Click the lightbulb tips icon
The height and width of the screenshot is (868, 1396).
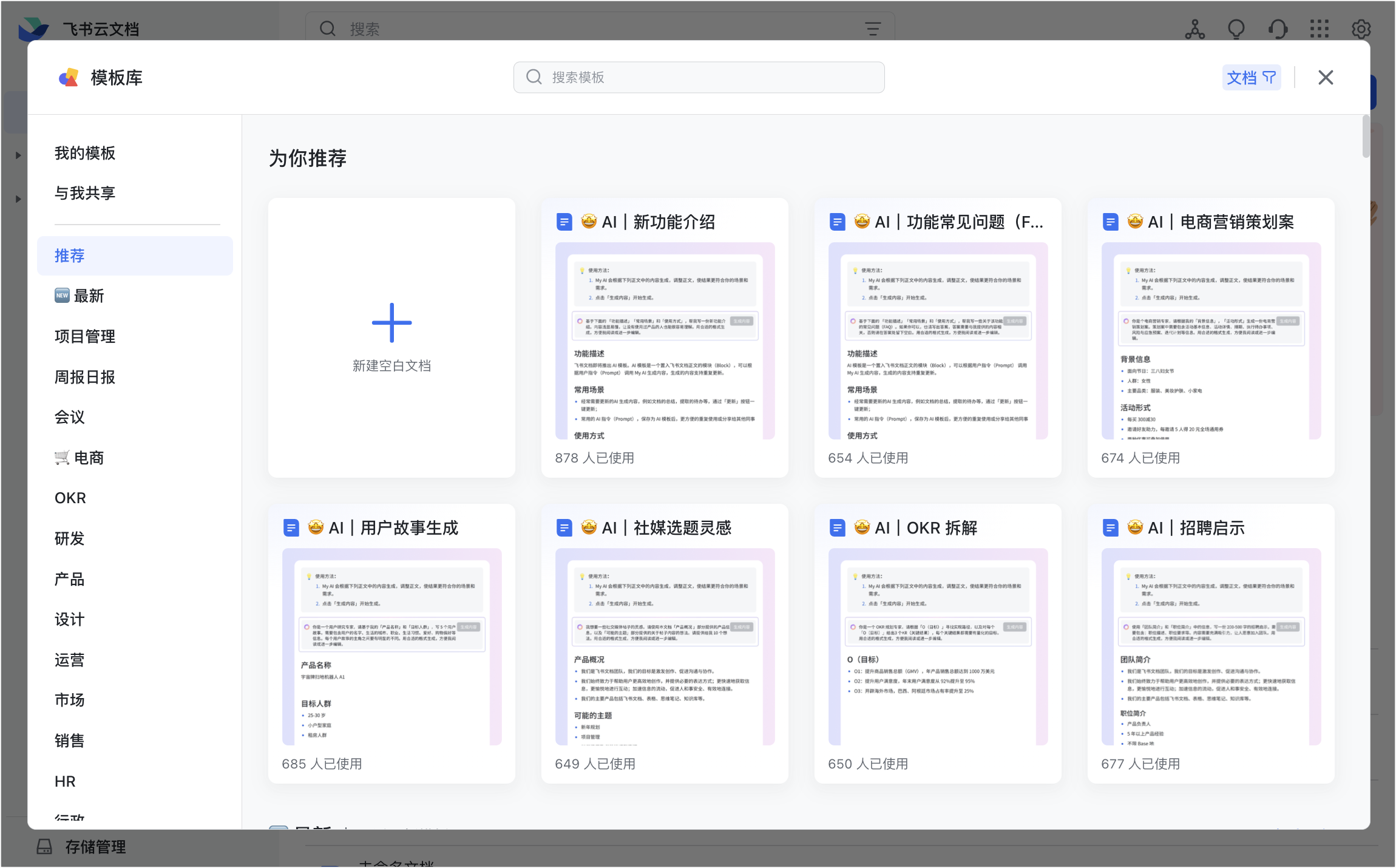[1236, 29]
